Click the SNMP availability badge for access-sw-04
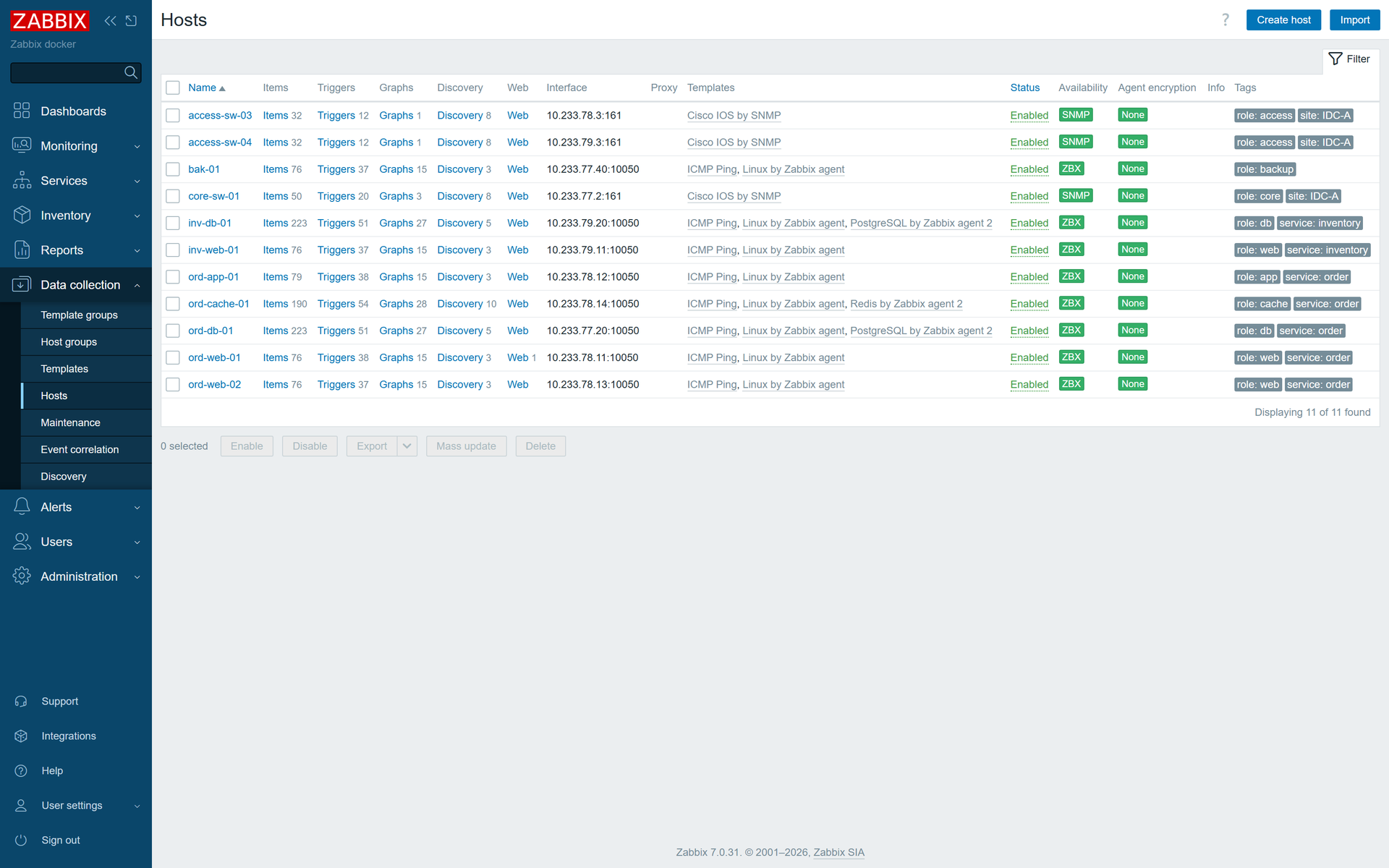Screen dimensions: 1389x868 (x=1076, y=142)
